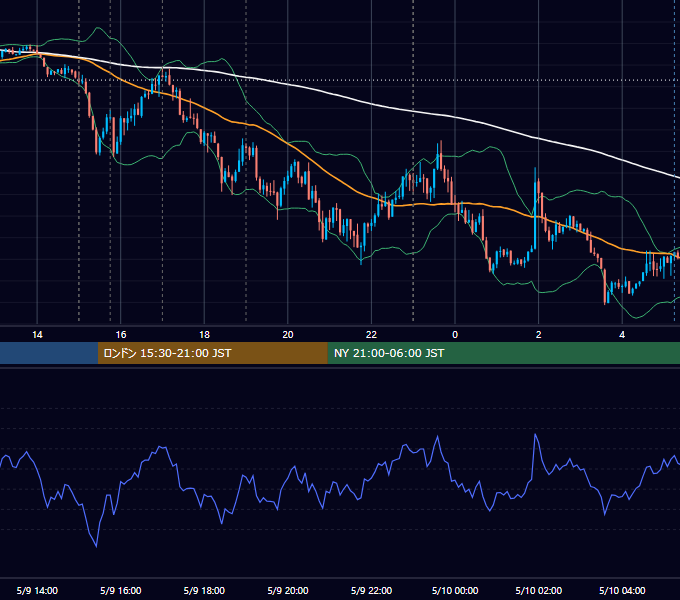This screenshot has width=680, height=600.
Task: Click the 5/9 20:00 date label
Action: [x=288, y=590]
